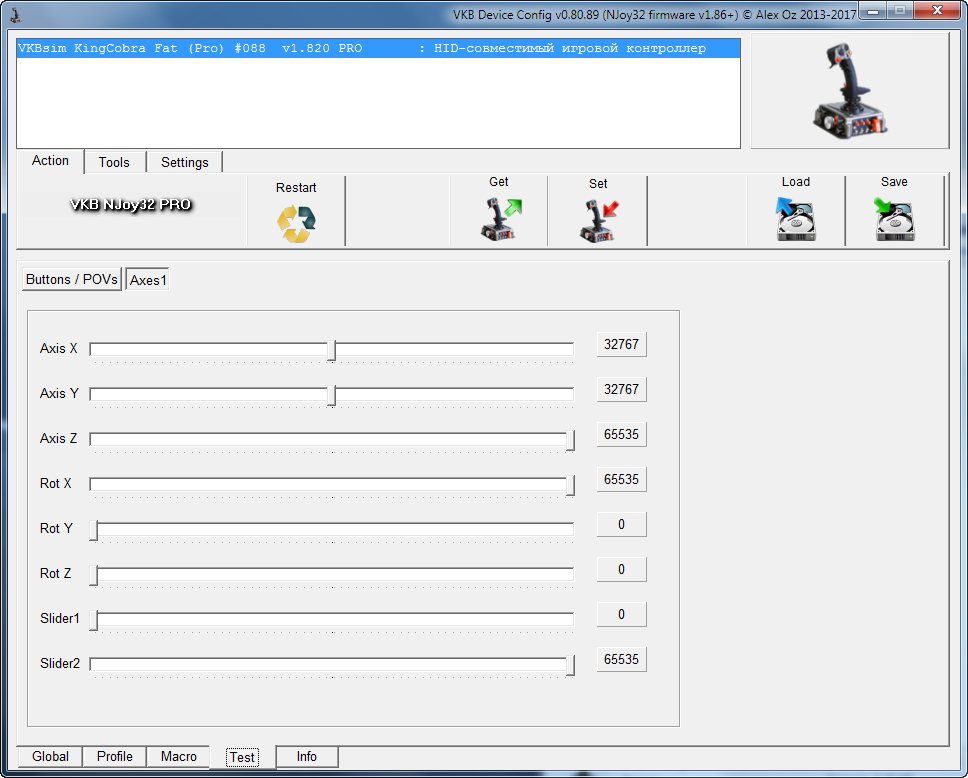Click the Set joystick icon
Image resolution: width=968 pixels, height=778 pixels.
598,221
